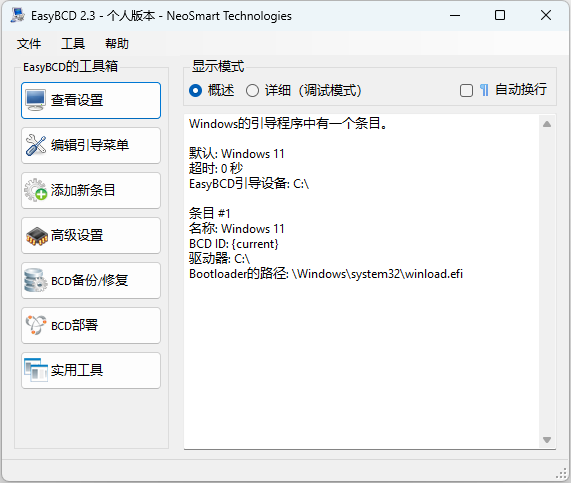571x483 pixels.
Task: Select the 详细 (调试模式) radio button
Action: tap(252, 90)
